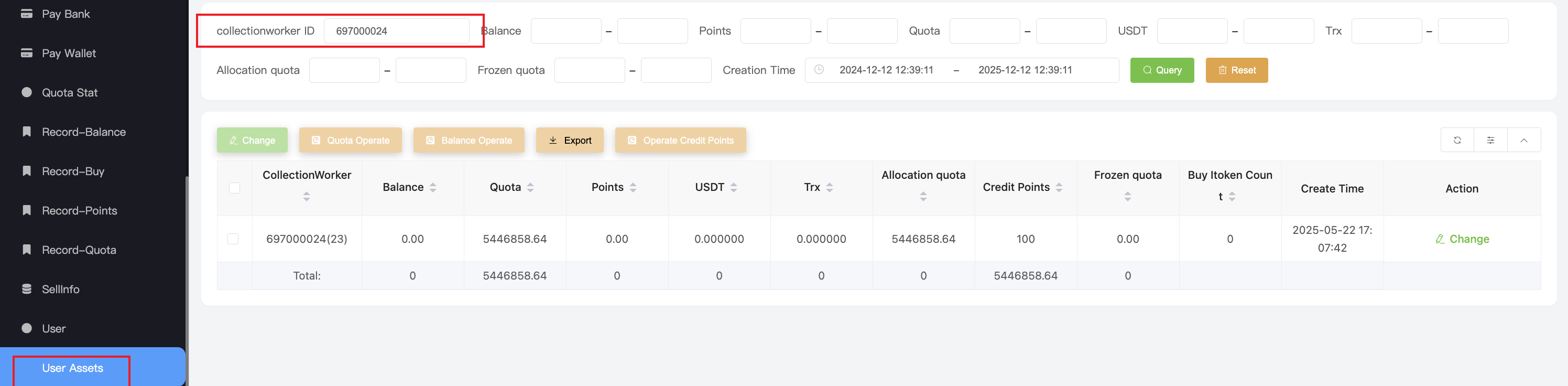Click the Pay Wallet card icon
Screen dimensions: 1568x386
click(x=27, y=53)
